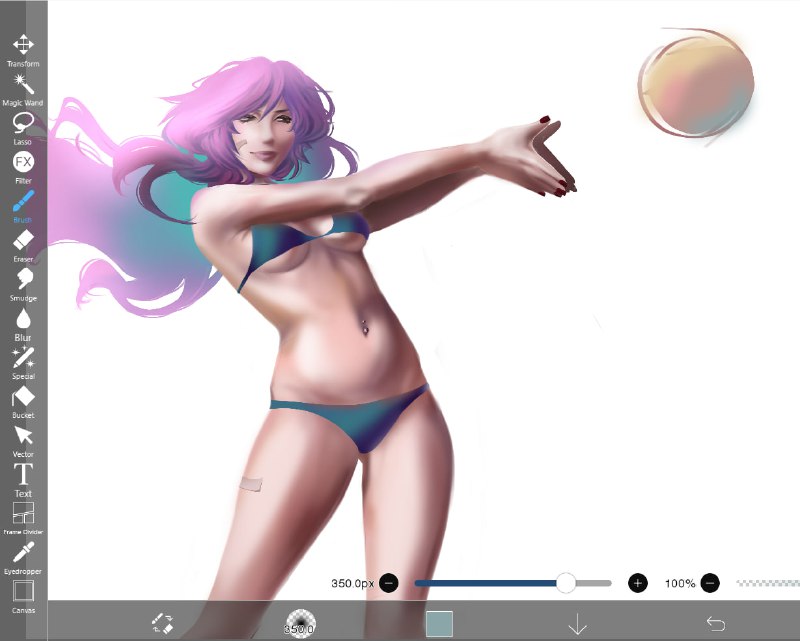800x641 pixels.
Task: Open the current color swatch
Action: click(439, 624)
